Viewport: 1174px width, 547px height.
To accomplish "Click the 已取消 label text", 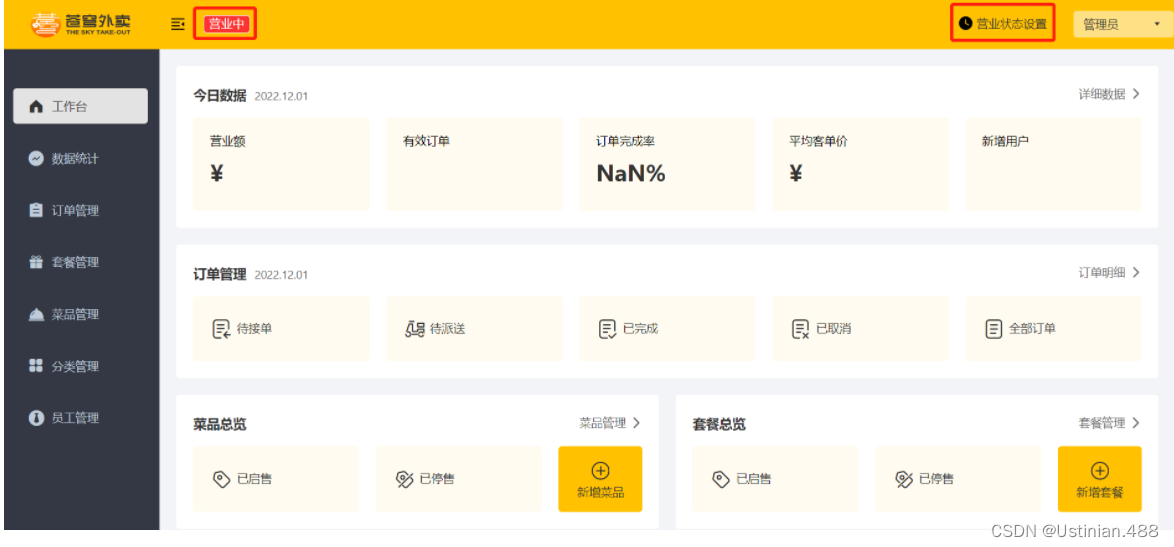I will 833,329.
